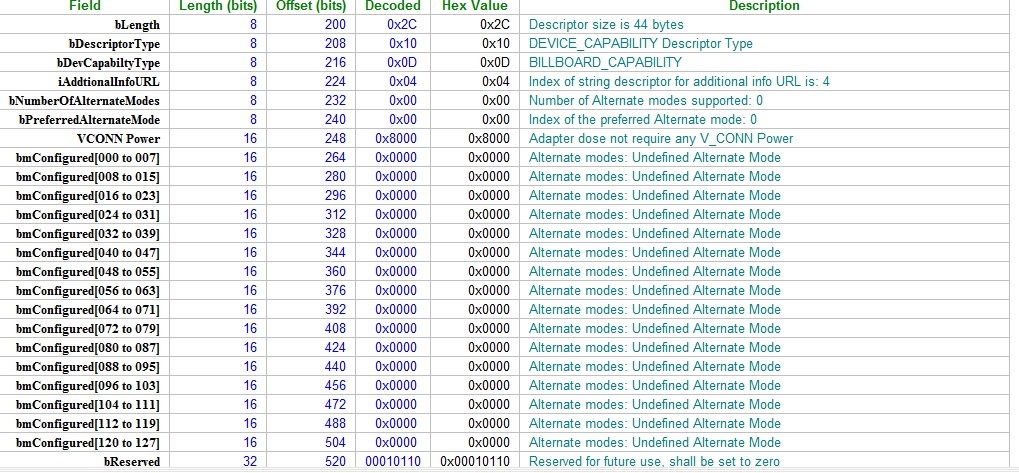Screen dimensions: 1019x473
Task: Click the BILLBOARD_CAPABILITY description text
Action: point(605,62)
